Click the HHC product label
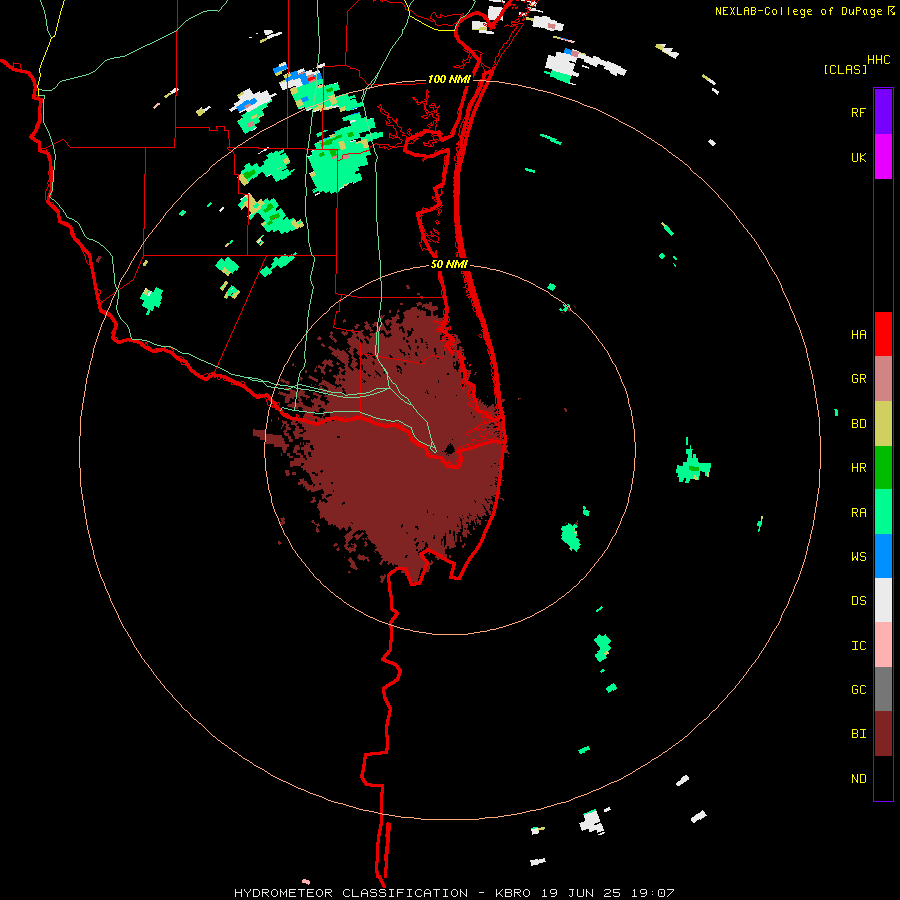Image resolution: width=900 pixels, height=900 pixels. (x=878, y=60)
